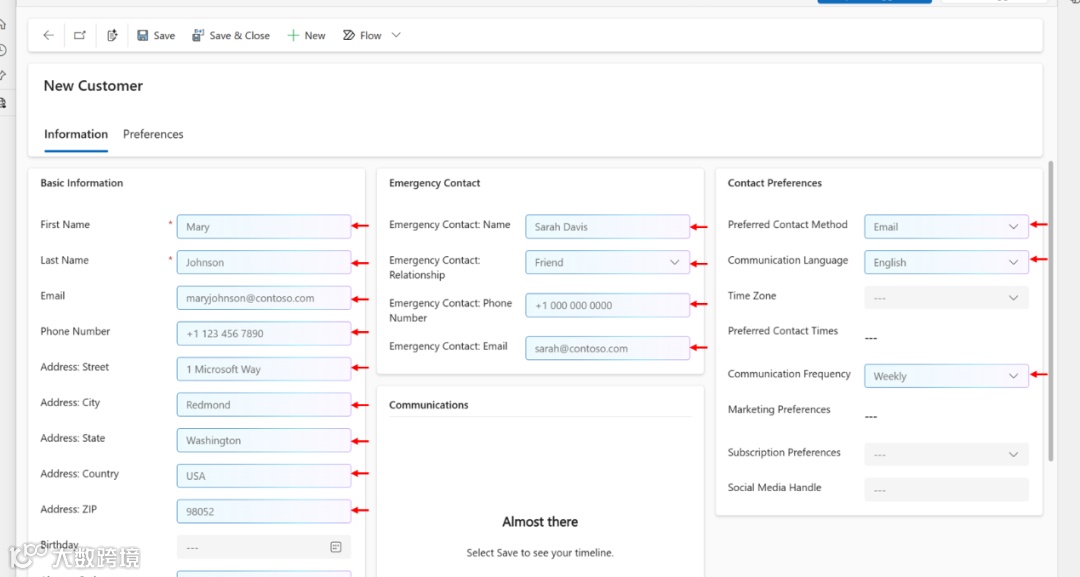This screenshot has width=1080, height=577.
Task: Open Communication Language dropdown
Action: (x=946, y=262)
